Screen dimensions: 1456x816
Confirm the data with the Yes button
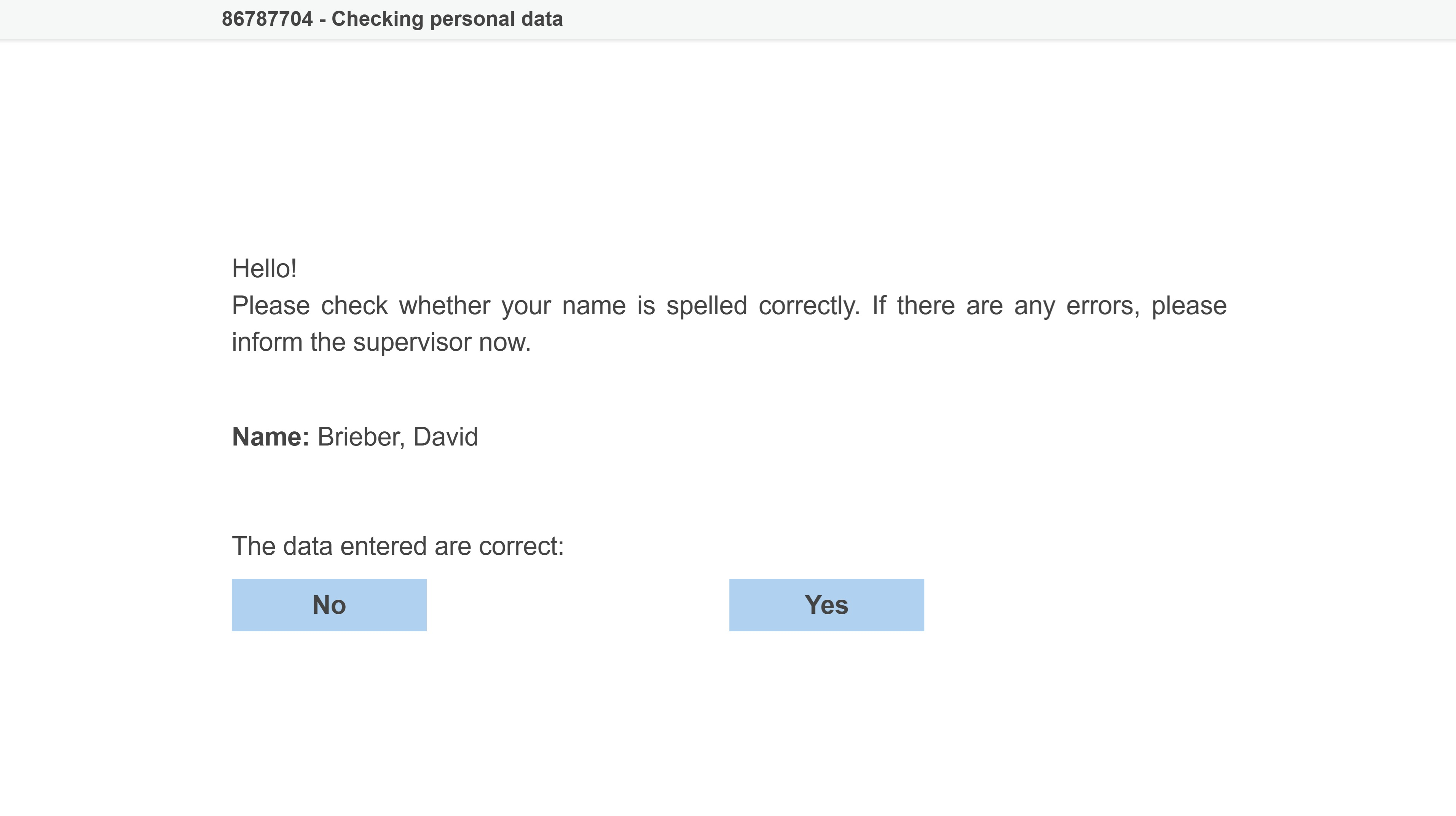tap(826, 605)
